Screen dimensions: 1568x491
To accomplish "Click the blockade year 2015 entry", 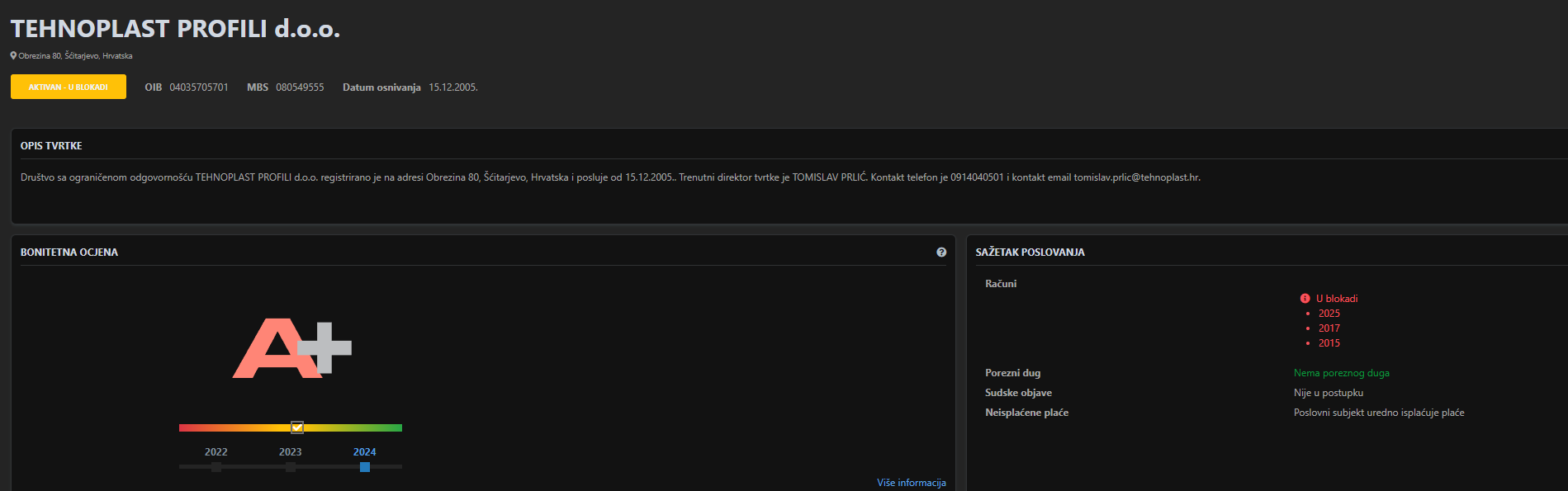I will pyautogui.click(x=1329, y=343).
